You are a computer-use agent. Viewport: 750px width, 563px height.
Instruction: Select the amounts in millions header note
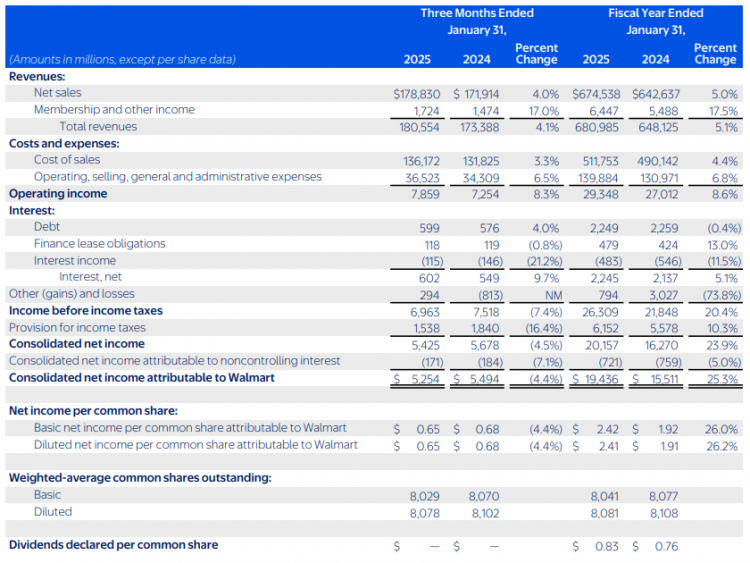(x=122, y=59)
